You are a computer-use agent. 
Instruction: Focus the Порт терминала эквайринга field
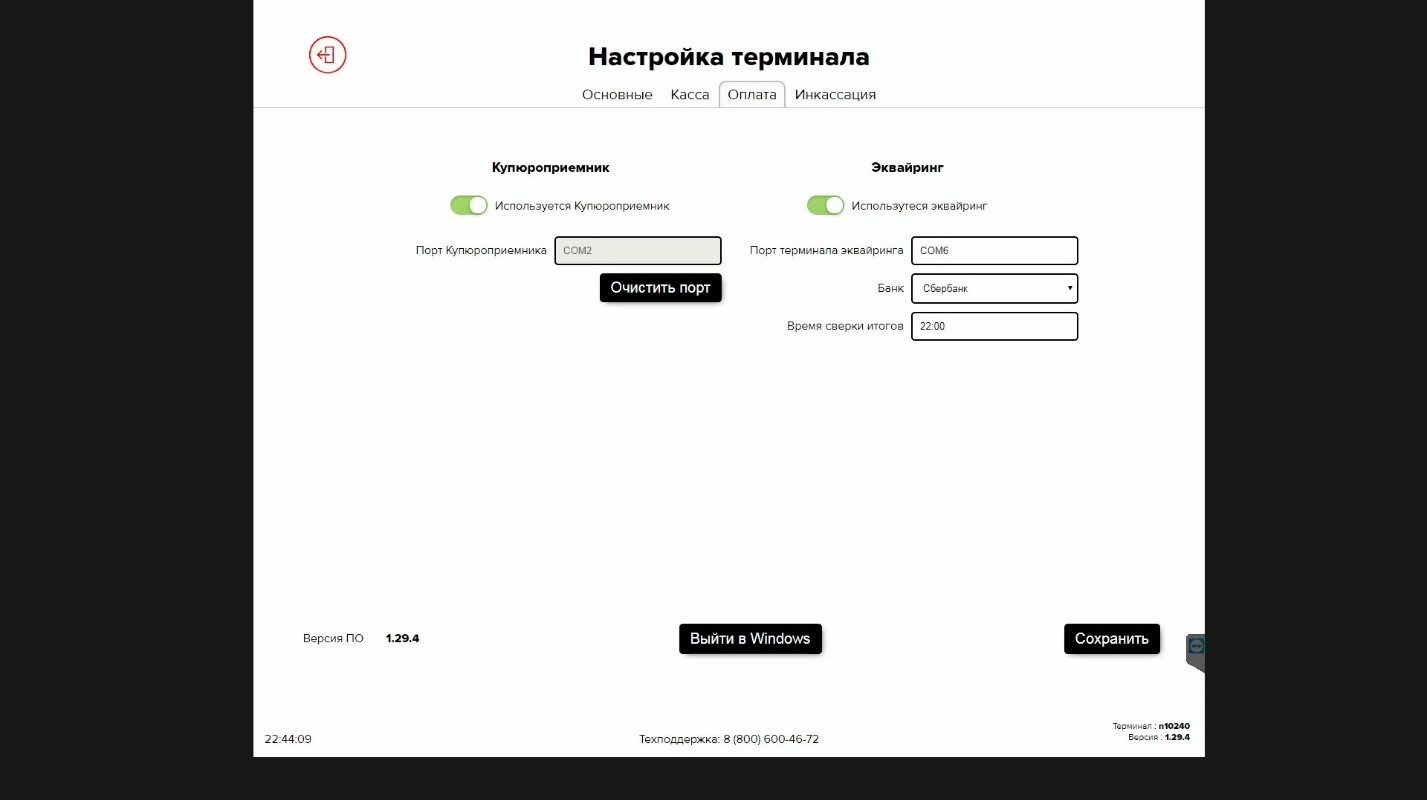point(994,250)
